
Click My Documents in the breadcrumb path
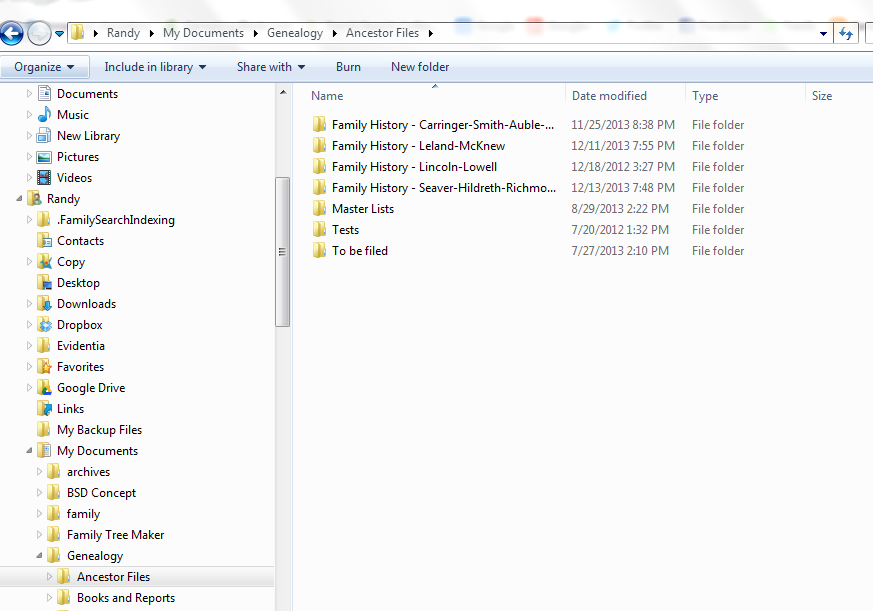point(203,32)
